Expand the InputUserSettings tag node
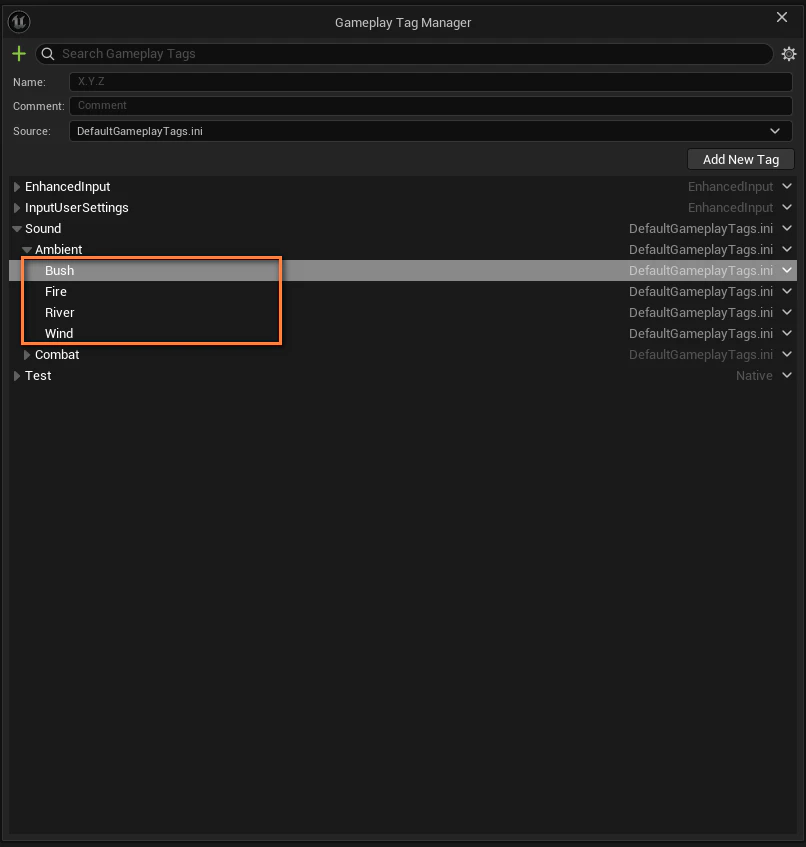The height and width of the screenshot is (847, 806). pyautogui.click(x=17, y=208)
